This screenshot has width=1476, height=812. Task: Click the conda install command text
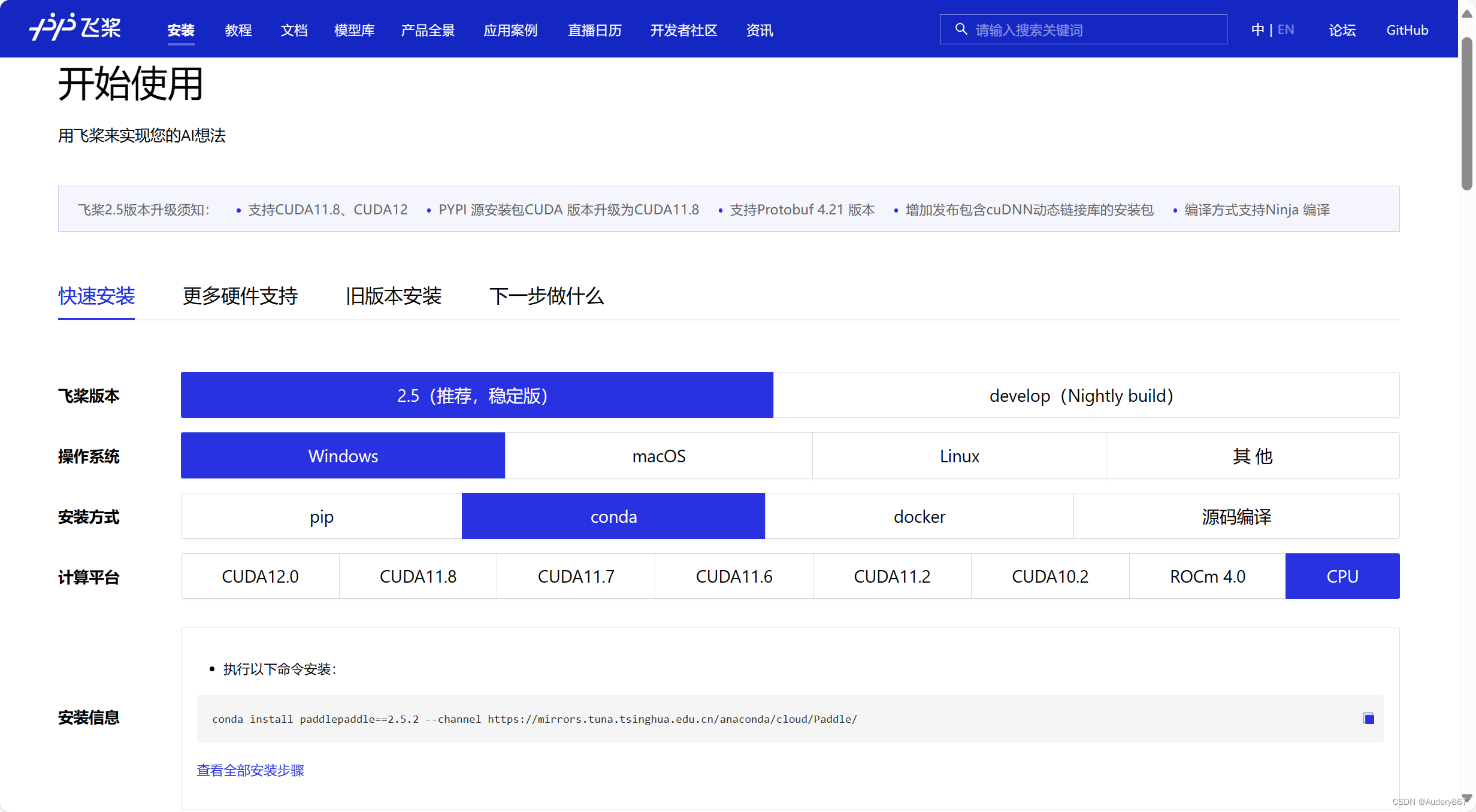534,719
